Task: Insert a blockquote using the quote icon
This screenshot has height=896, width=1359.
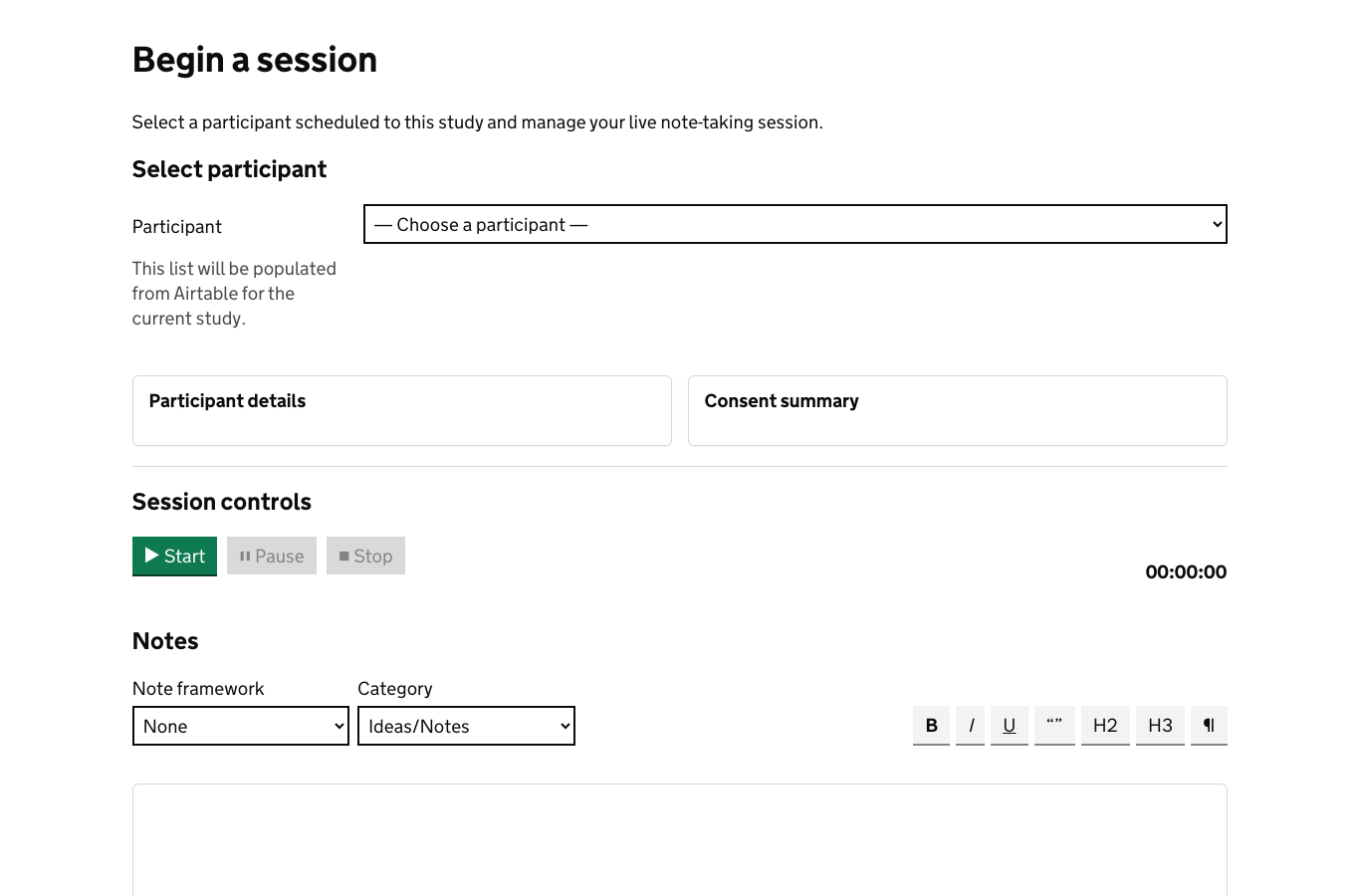Action: 1054,725
